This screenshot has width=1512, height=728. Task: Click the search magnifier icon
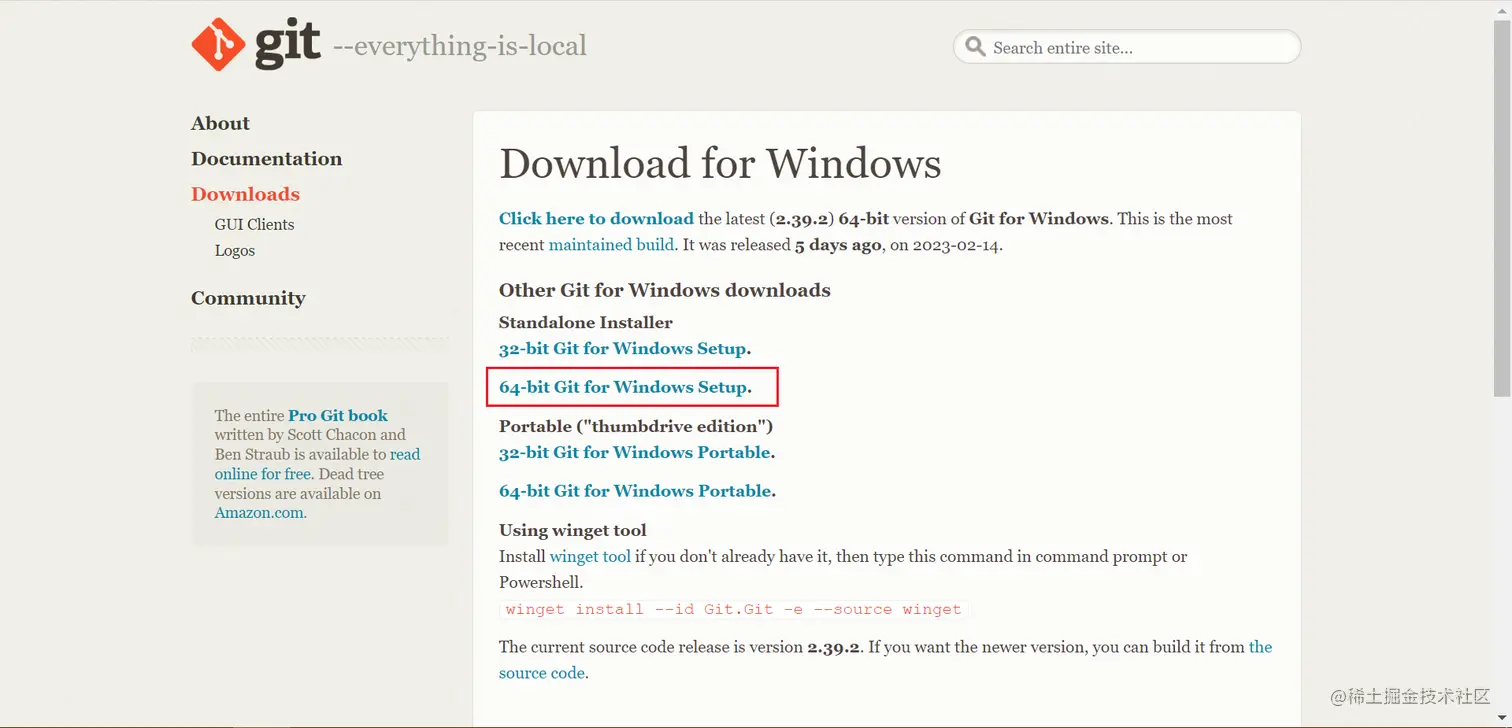tap(975, 47)
